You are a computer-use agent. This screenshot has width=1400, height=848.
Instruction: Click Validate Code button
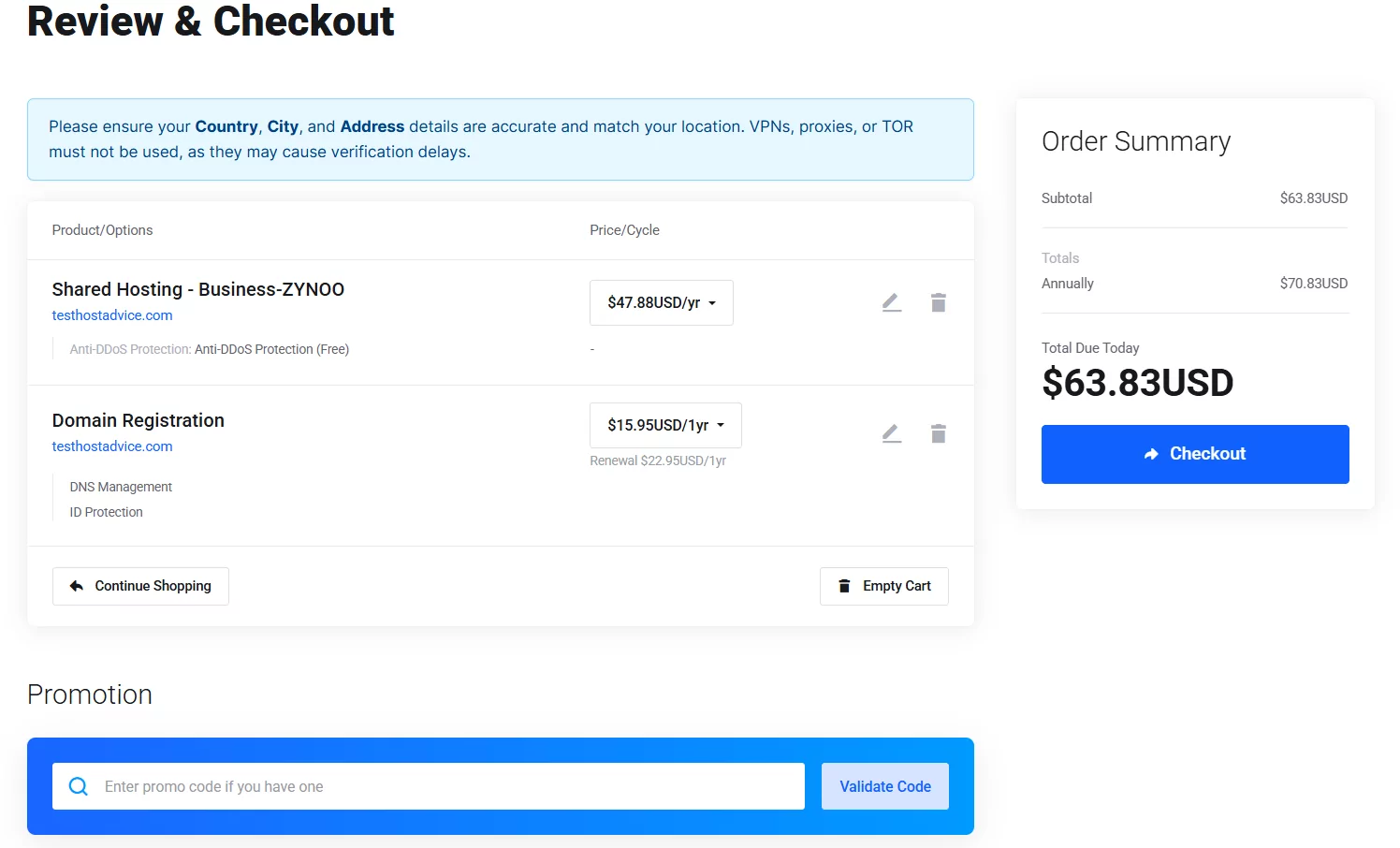(x=885, y=786)
